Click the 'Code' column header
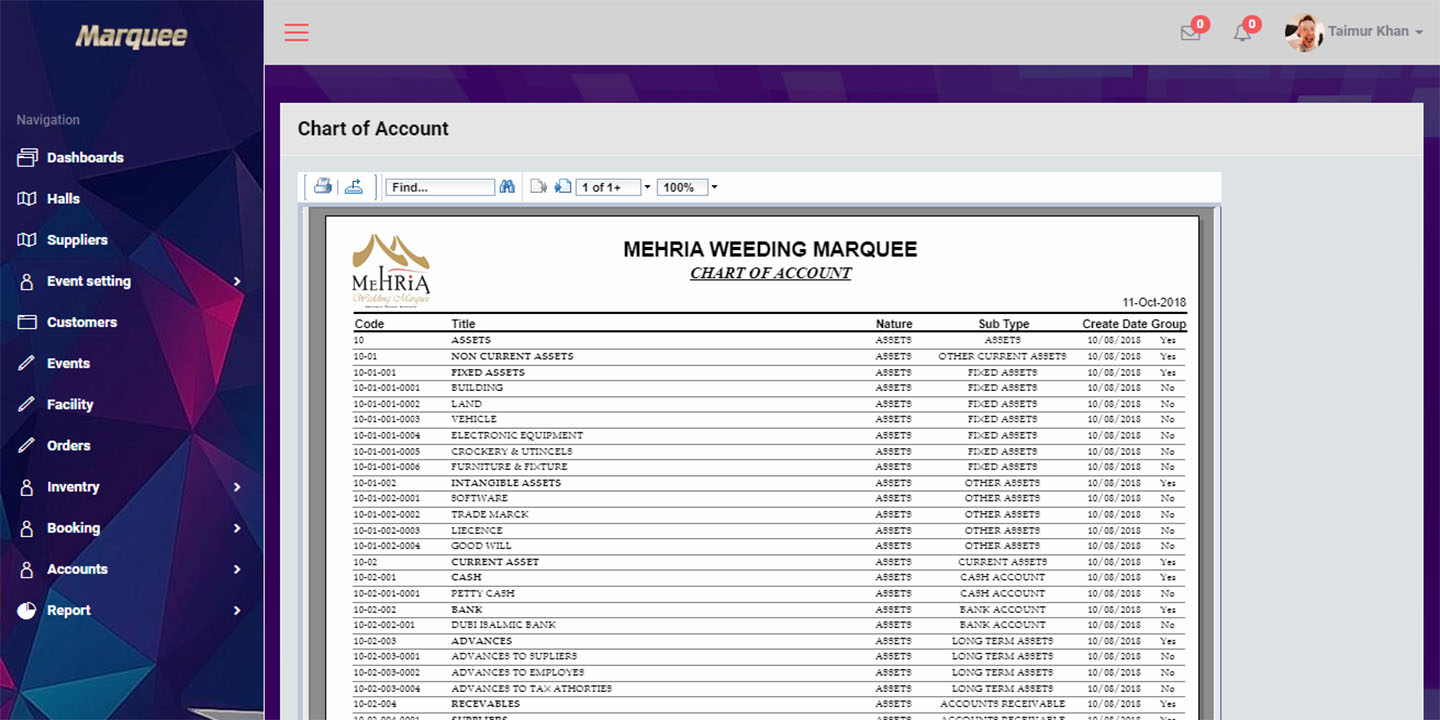This screenshot has height=720, width=1440. (369, 324)
